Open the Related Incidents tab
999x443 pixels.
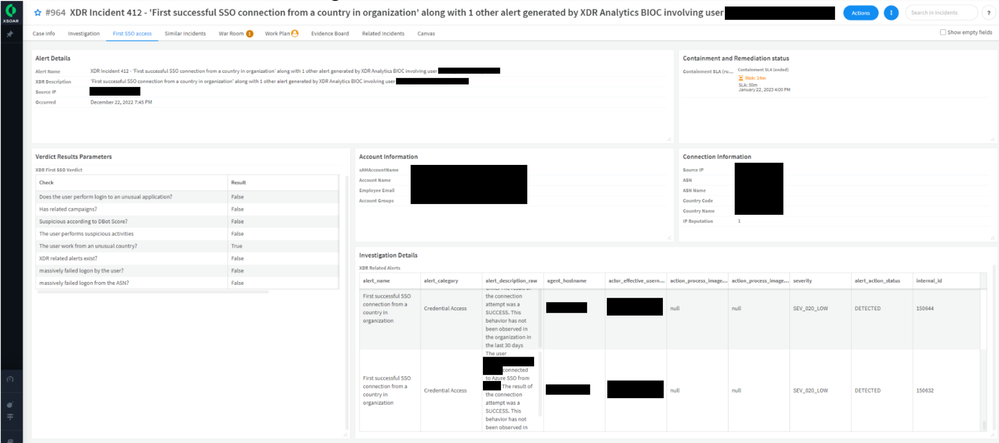click(383, 34)
